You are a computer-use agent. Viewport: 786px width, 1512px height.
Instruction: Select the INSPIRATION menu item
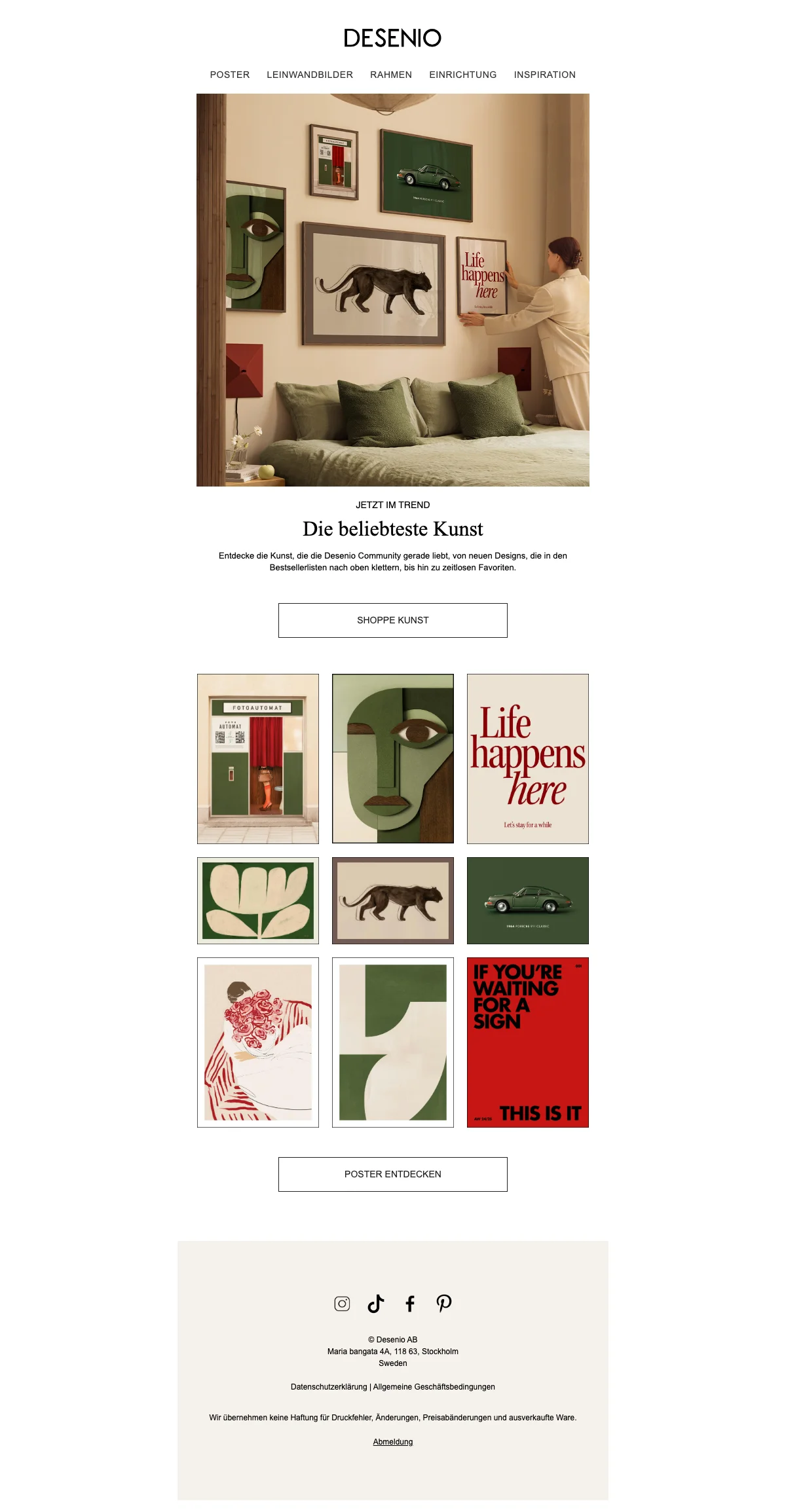click(545, 75)
